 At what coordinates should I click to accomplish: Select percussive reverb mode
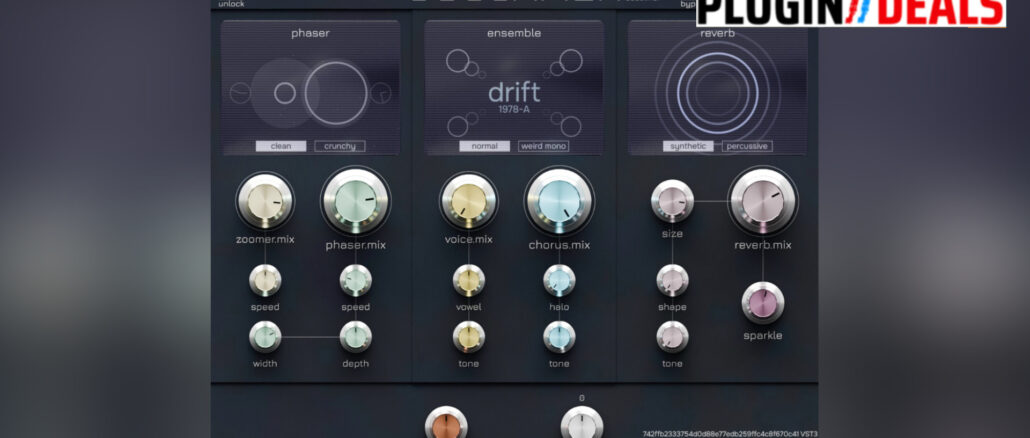[x=747, y=146]
